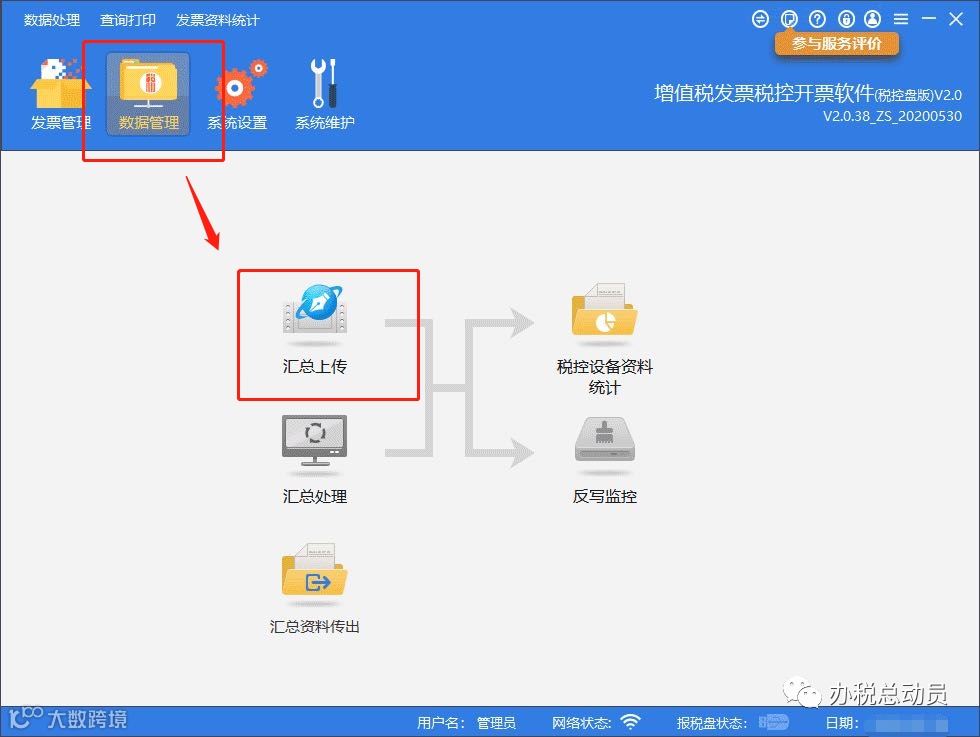The width and height of the screenshot is (980, 737).
Task: Open 税控设备资料统计 folder icon
Action: (x=604, y=311)
